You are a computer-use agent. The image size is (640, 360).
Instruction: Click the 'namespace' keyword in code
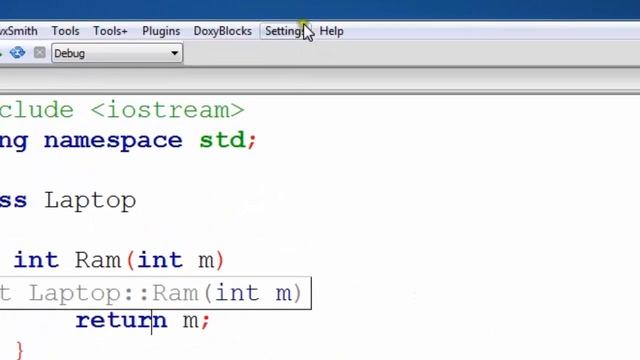click(x=113, y=140)
